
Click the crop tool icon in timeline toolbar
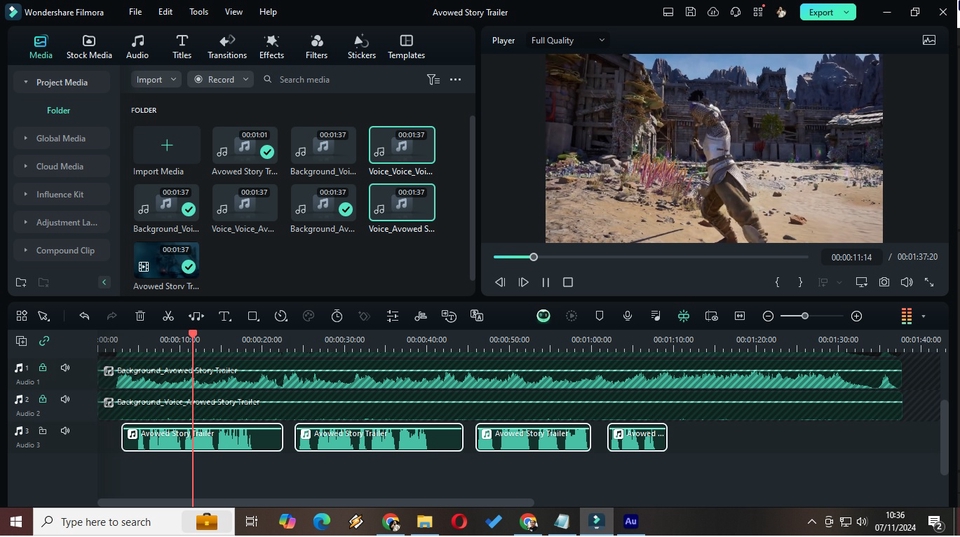coord(253,316)
